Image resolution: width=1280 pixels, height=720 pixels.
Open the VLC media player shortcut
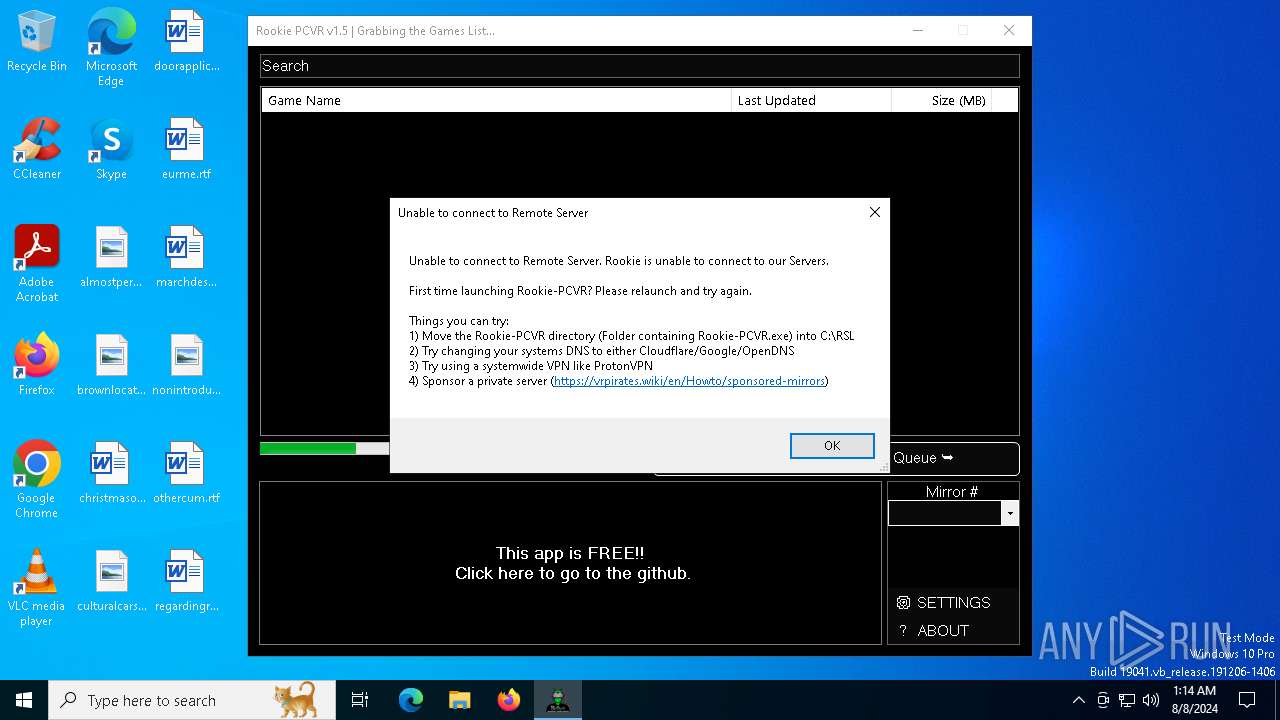click(x=37, y=588)
